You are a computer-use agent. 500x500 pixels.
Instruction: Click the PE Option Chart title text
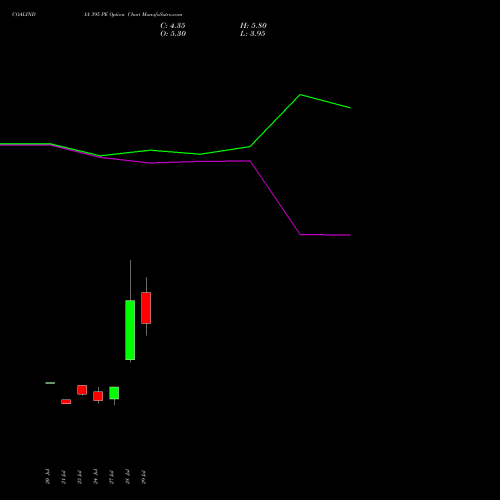pos(133,14)
